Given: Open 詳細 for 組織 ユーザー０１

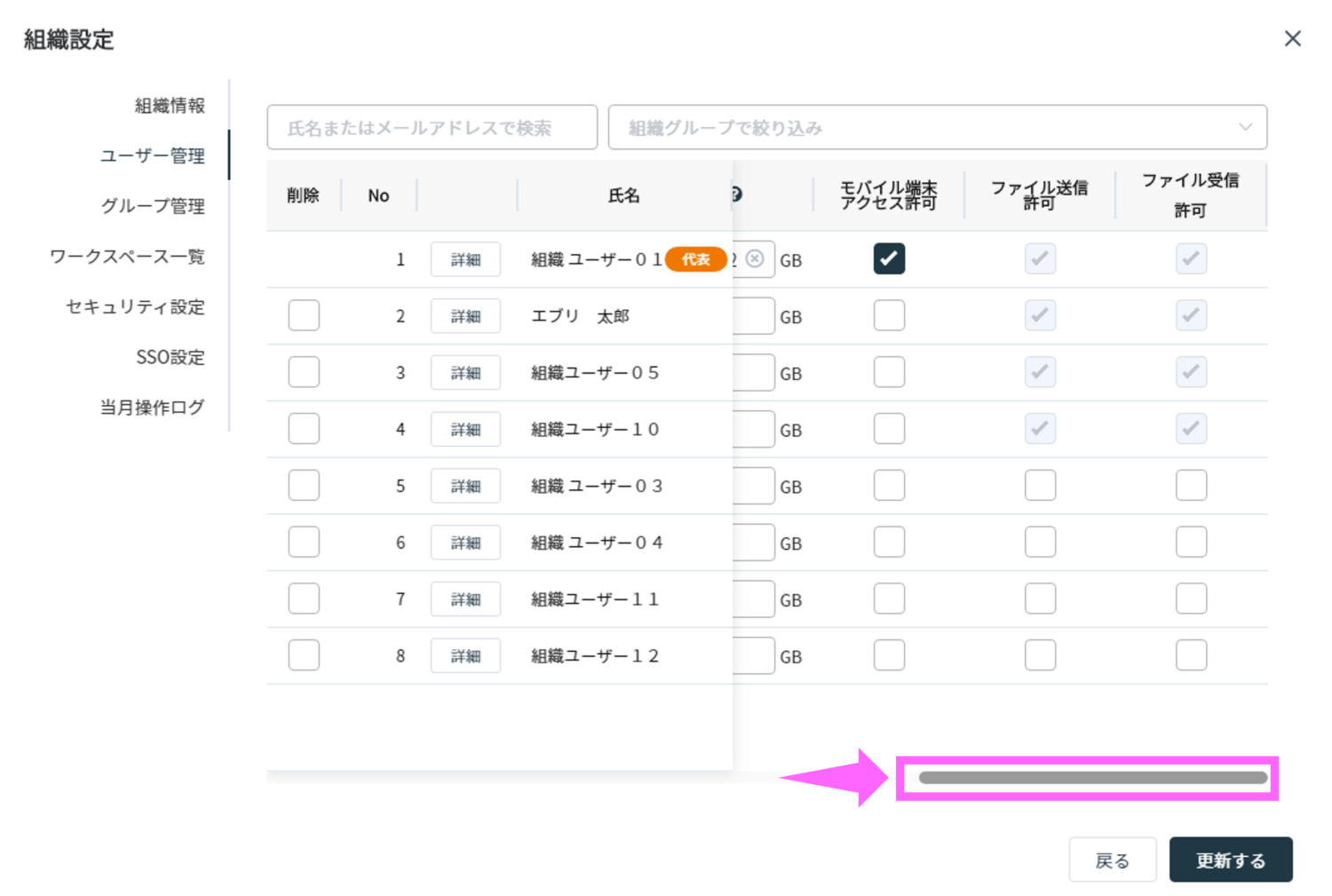Looking at the screenshot, I should [x=465, y=259].
